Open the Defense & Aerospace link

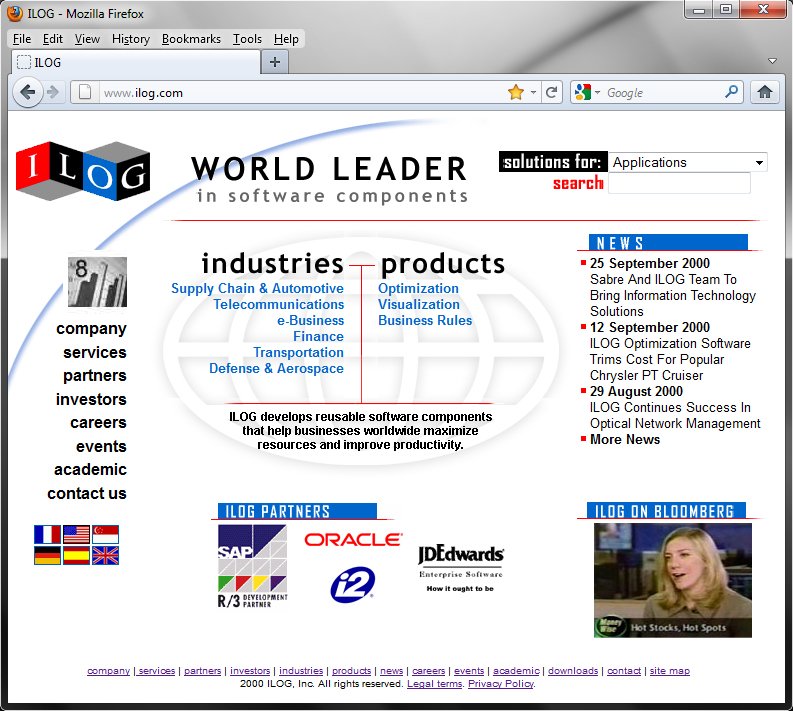277,369
